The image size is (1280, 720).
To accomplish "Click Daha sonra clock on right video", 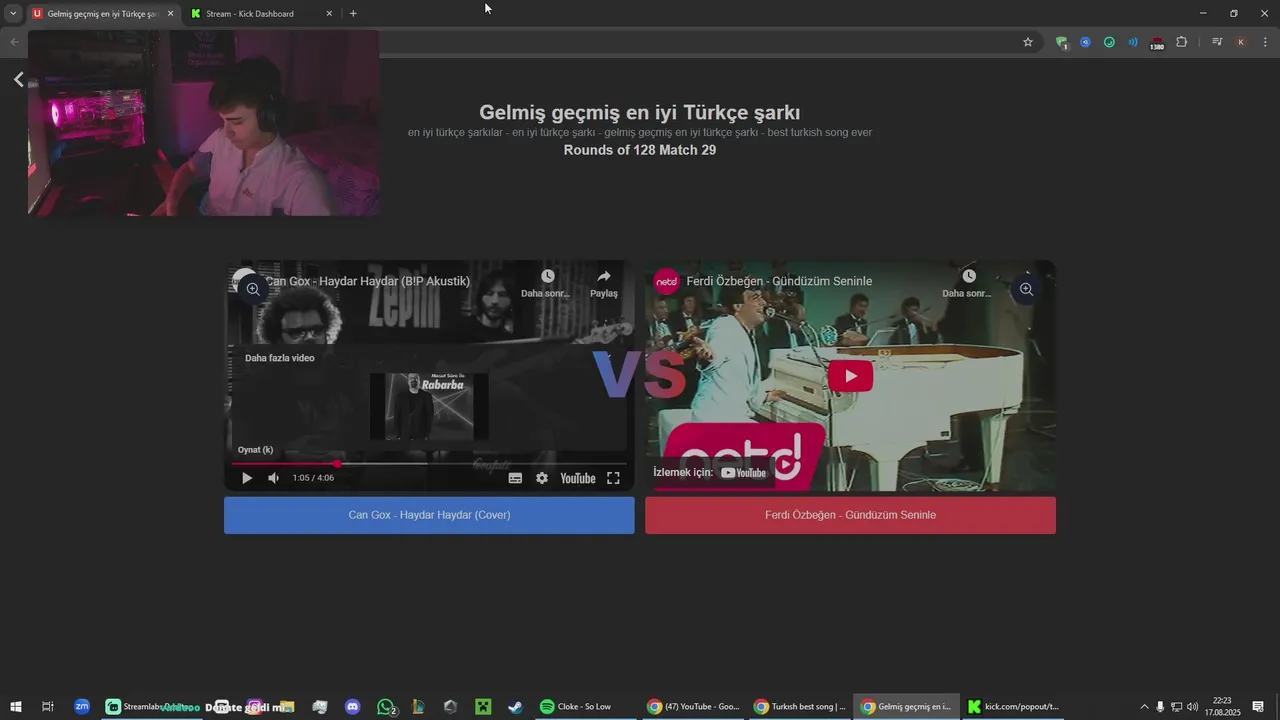I will point(967,283).
